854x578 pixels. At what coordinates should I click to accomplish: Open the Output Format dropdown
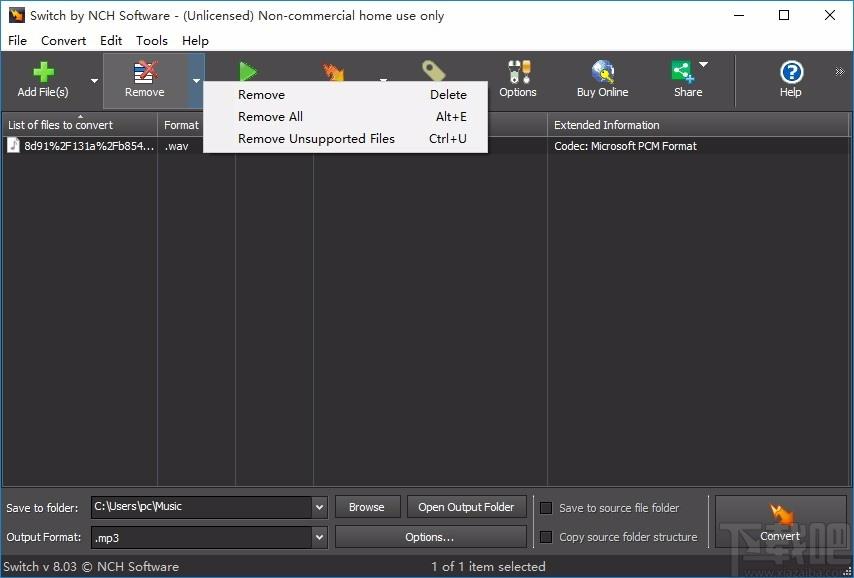pos(320,537)
